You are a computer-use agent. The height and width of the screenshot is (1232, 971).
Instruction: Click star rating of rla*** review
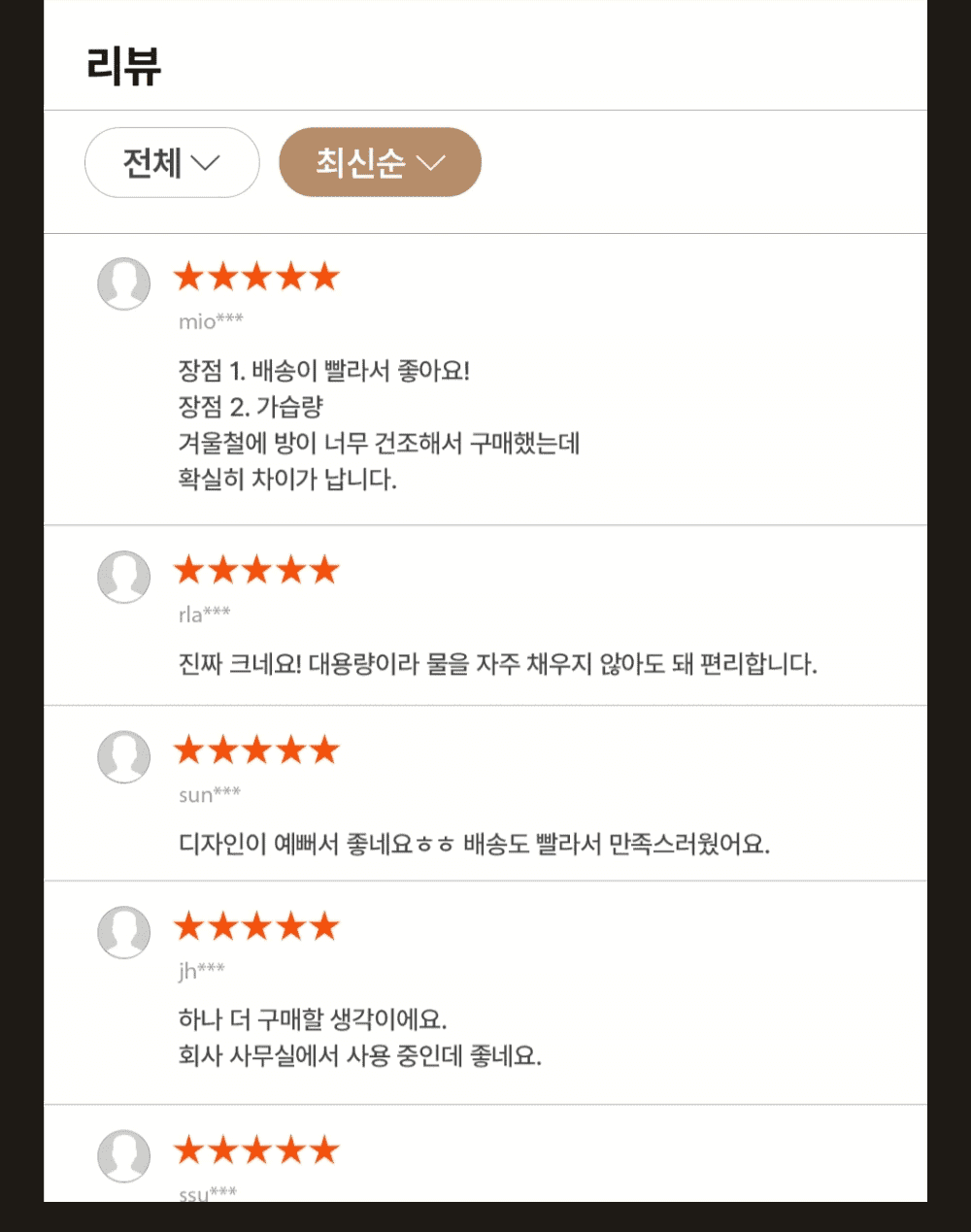click(x=256, y=570)
